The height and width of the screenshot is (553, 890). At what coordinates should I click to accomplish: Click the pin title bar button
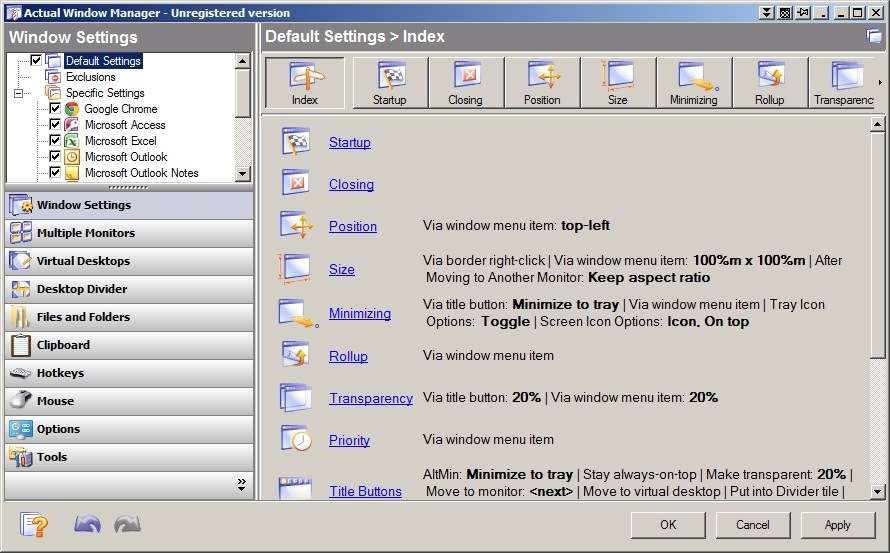point(803,12)
